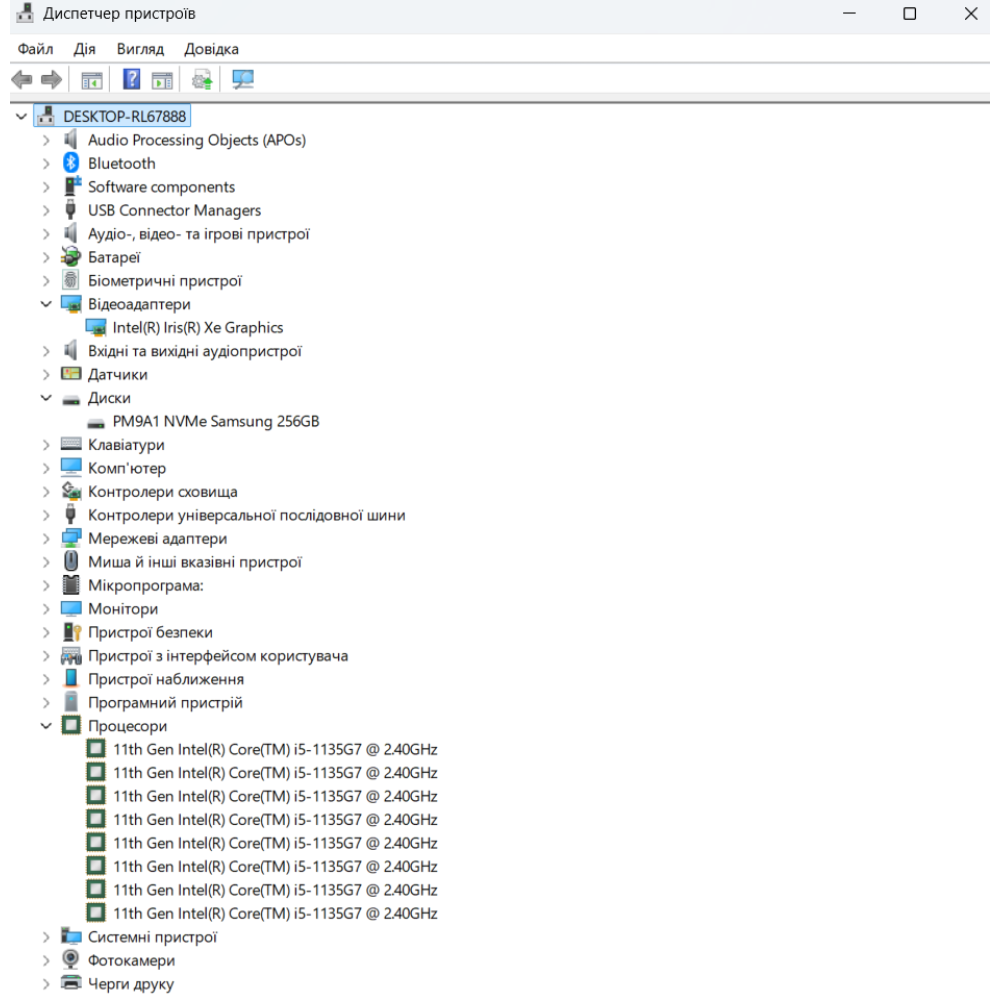Click the Фотокамери webcam icon
Viewport: 1000px width, 1000px height.
71,960
